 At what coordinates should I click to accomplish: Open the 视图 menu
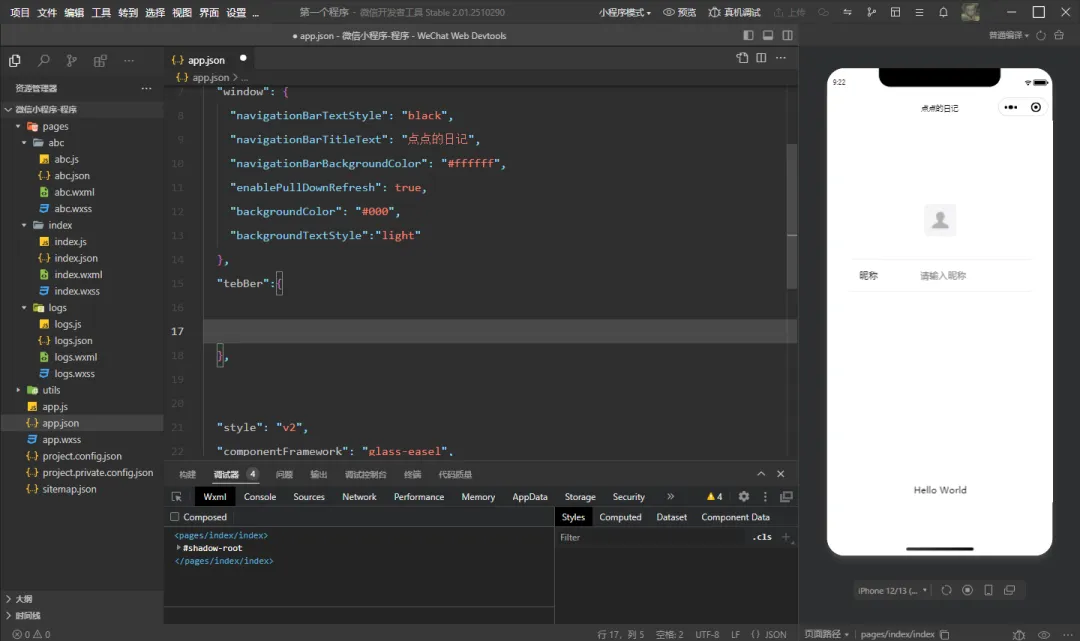(182, 12)
